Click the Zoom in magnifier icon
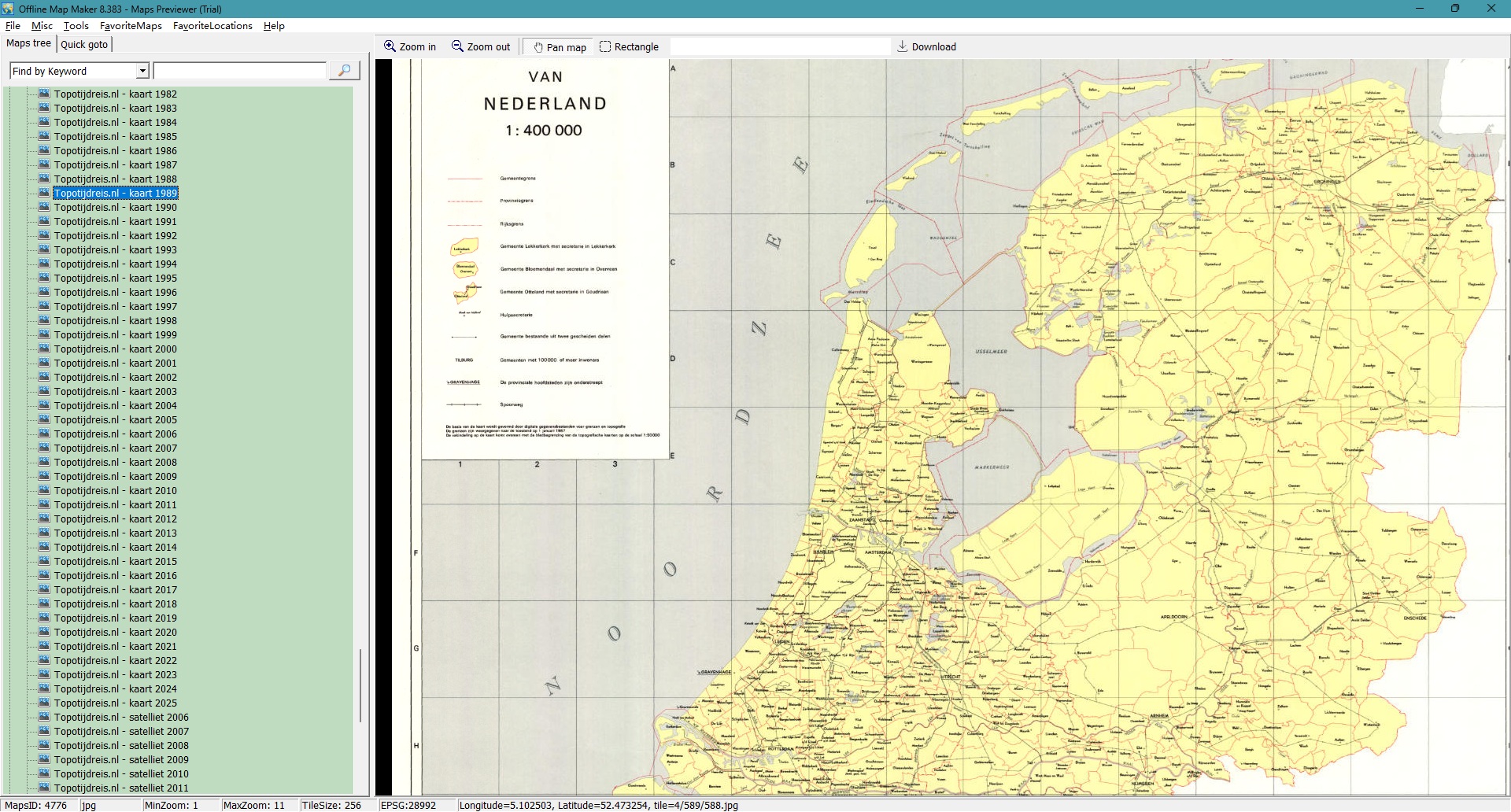Viewport: 1511px width, 812px height. click(390, 46)
